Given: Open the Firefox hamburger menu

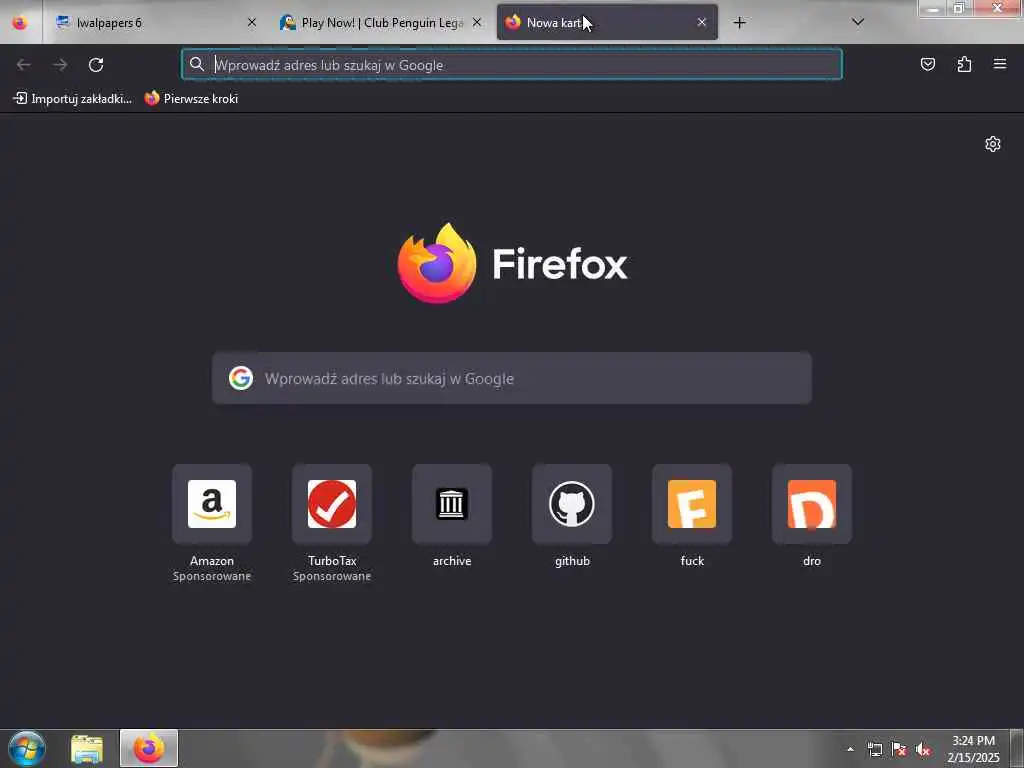Looking at the screenshot, I should [x=1000, y=64].
